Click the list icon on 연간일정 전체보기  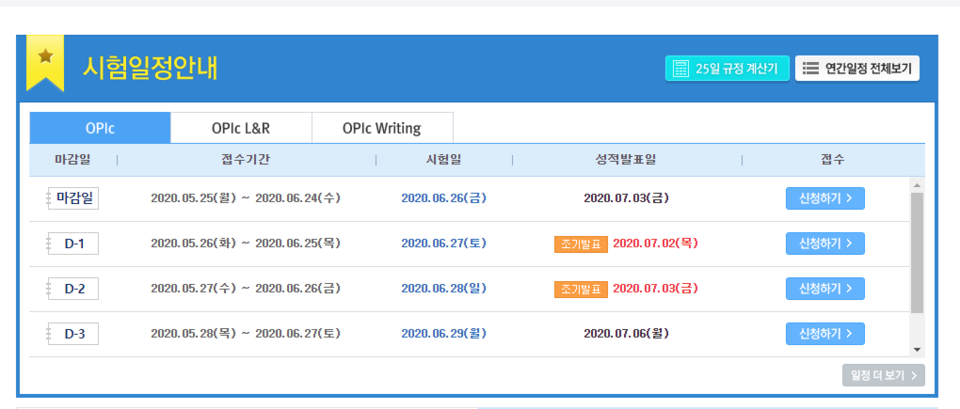pos(811,69)
